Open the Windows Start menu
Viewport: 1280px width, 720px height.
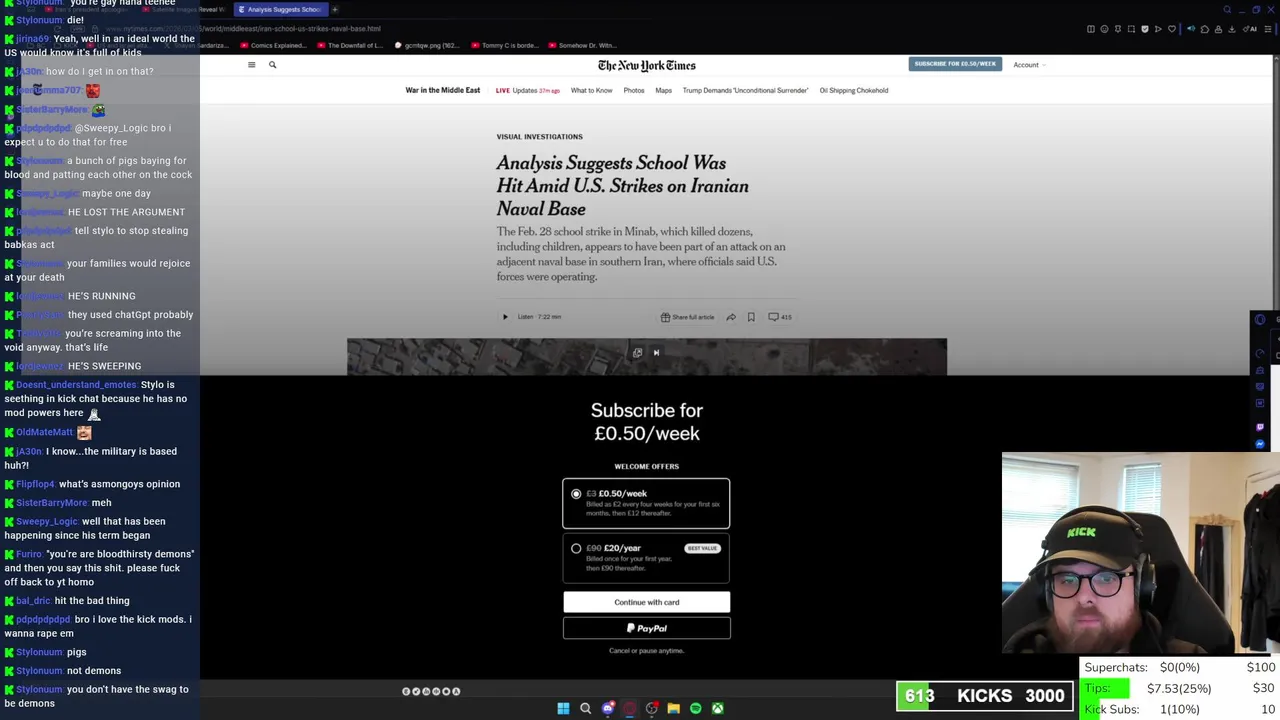pos(563,708)
